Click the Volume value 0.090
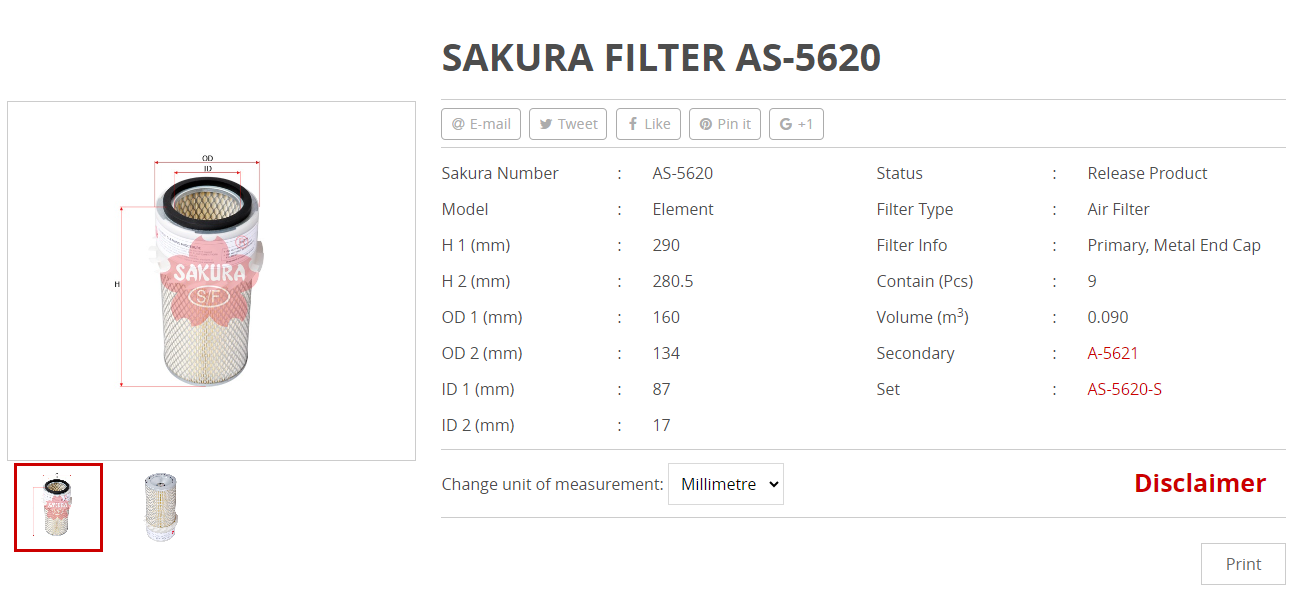Image resolution: width=1297 pixels, height=590 pixels. point(1108,317)
